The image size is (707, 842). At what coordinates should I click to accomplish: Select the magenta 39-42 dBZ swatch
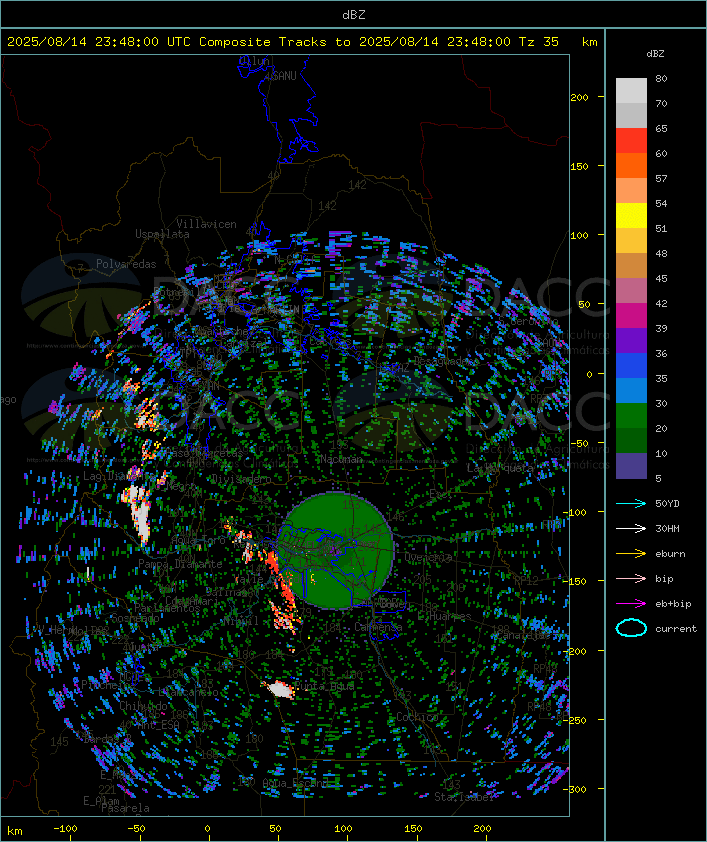pos(631,316)
